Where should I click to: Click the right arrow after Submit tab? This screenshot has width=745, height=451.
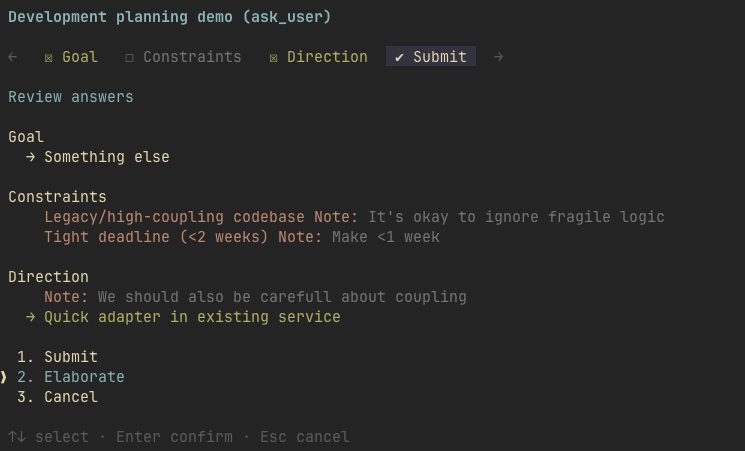click(498, 57)
